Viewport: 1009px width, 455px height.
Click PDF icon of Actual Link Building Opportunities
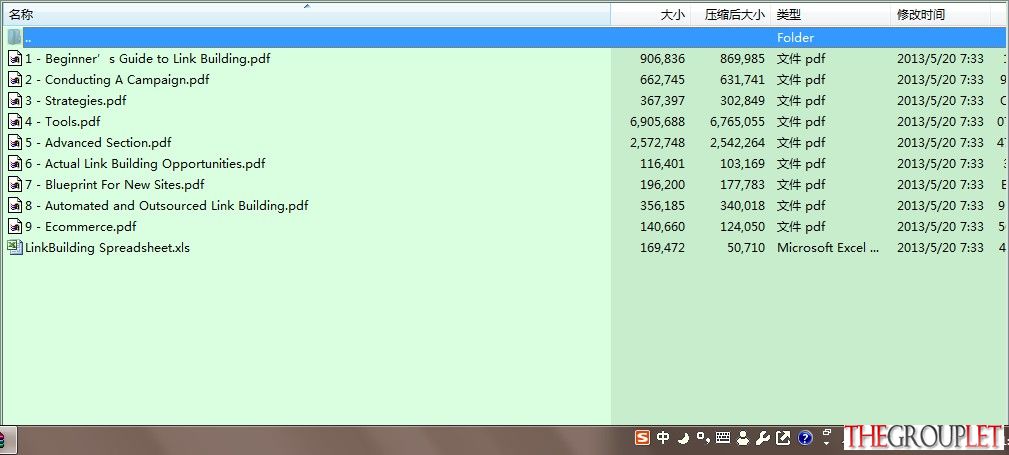(x=15, y=163)
